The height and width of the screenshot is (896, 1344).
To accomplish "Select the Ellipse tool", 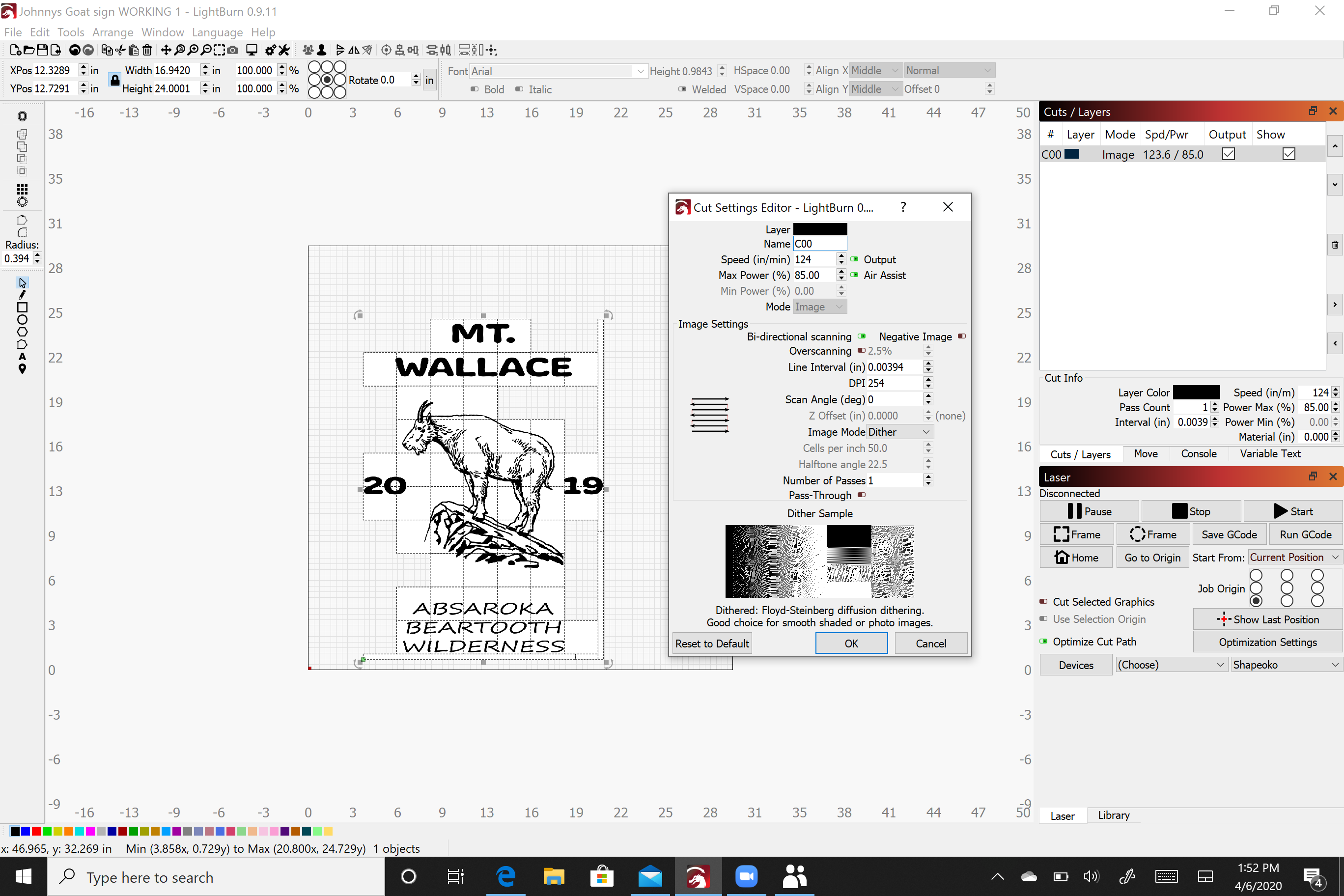I will pos(22,320).
